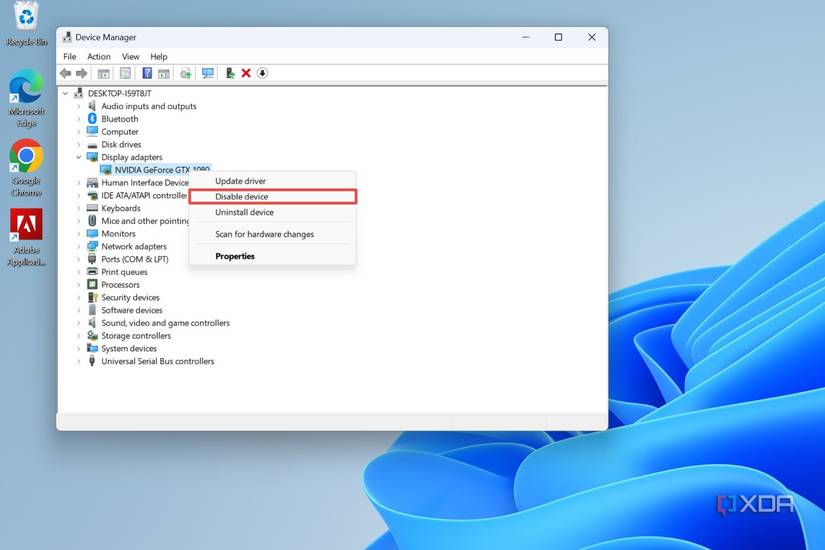The height and width of the screenshot is (550, 825).
Task: Click the Print queues printer icon
Action: (92, 272)
